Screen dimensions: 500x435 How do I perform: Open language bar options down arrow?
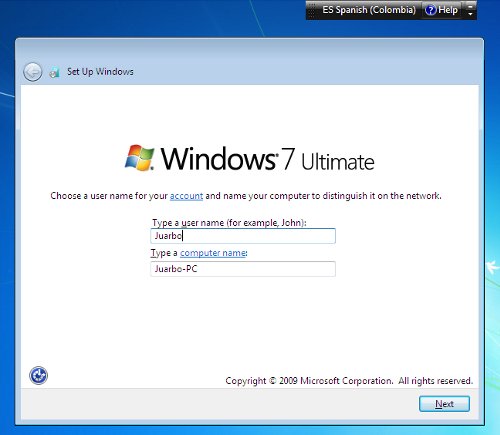tap(470, 14)
